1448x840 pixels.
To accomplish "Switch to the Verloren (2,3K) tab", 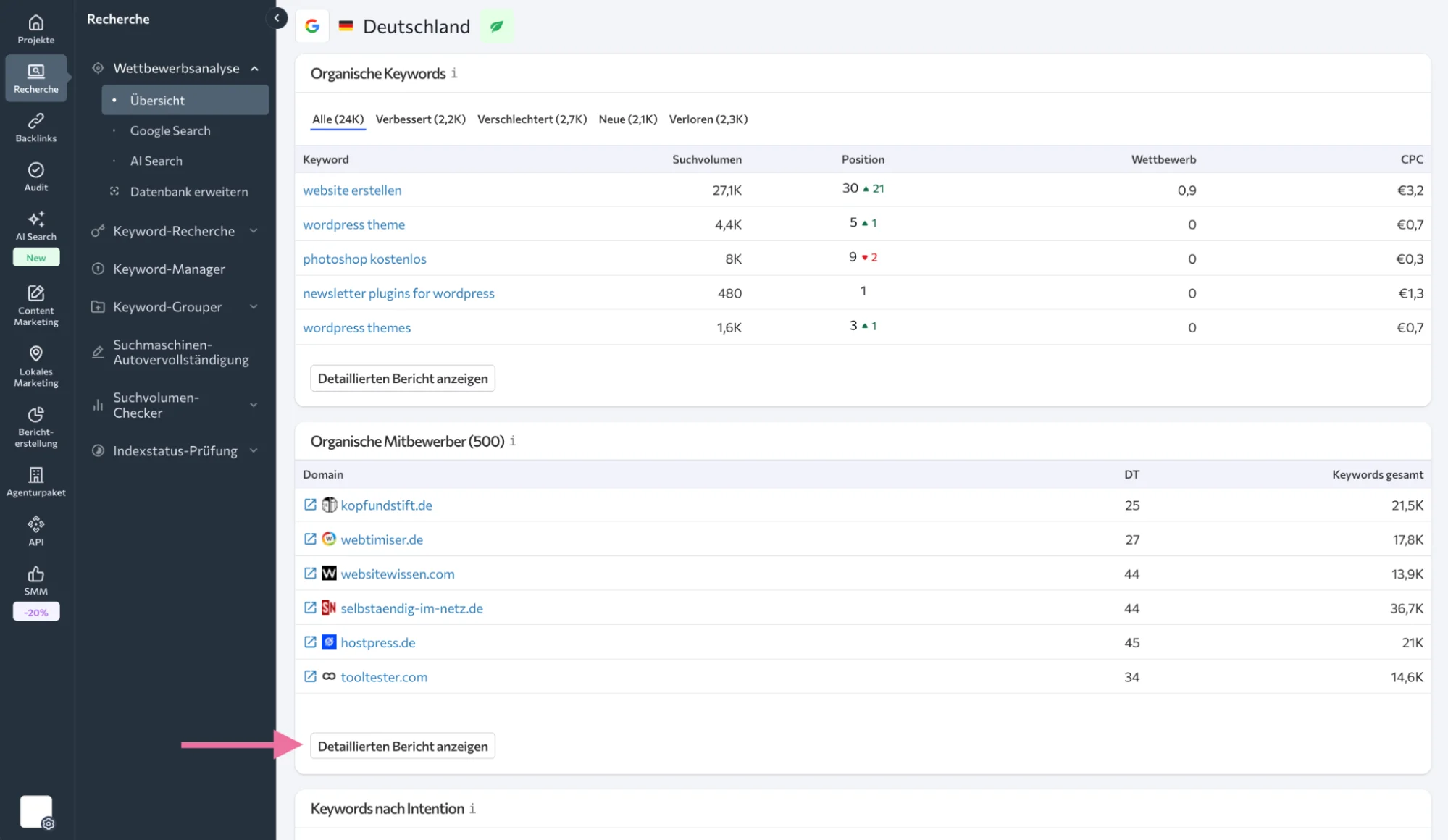I will 708,119.
